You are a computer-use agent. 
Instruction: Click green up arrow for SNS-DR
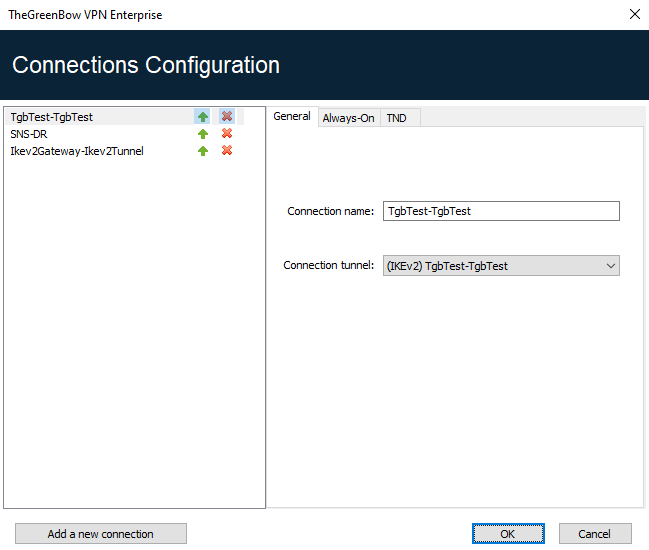pos(203,134)
